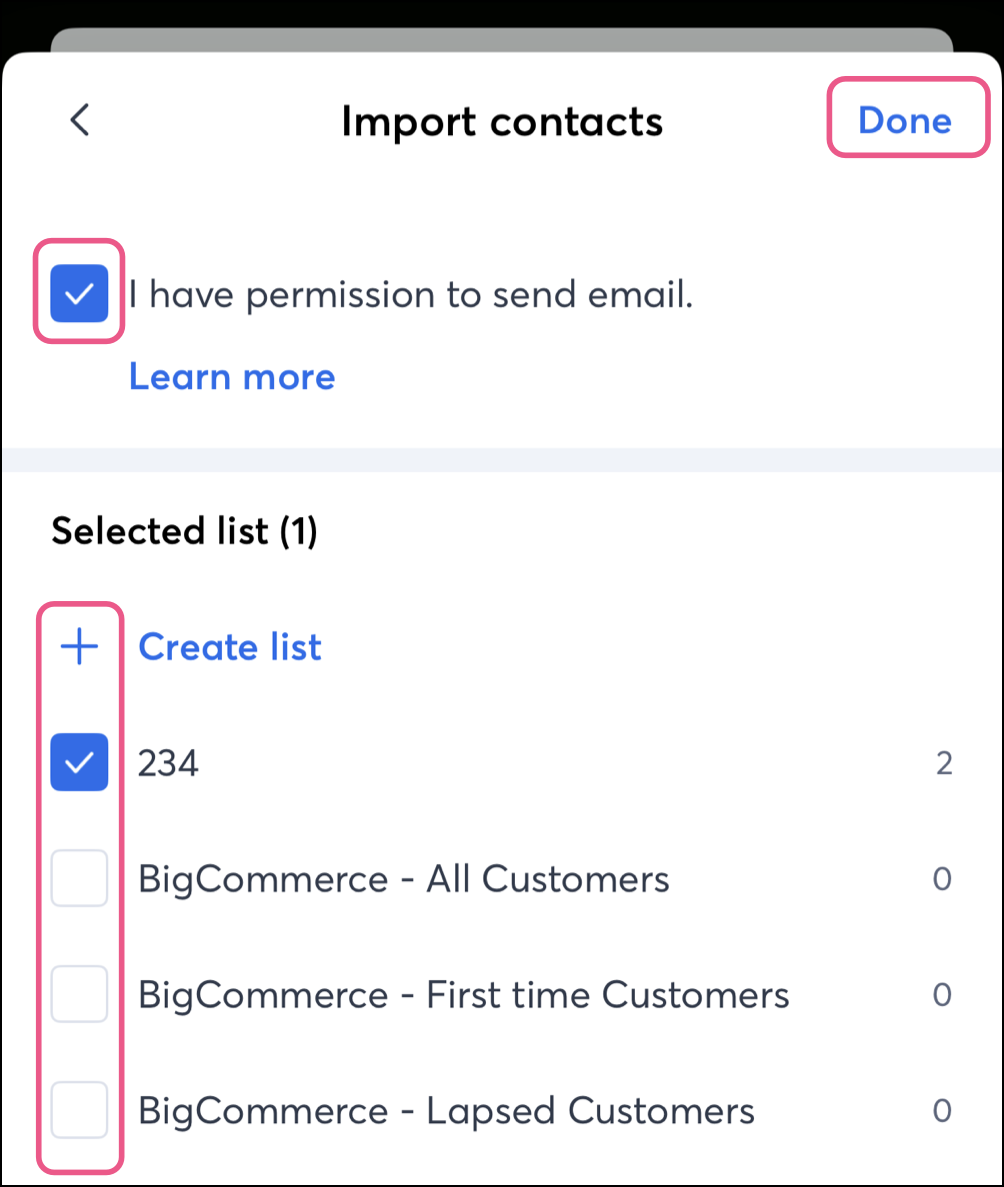Uncheck the permission to send email checkbox
Viewport: 1004px width, 1187px height.
[x=79, y=294]
